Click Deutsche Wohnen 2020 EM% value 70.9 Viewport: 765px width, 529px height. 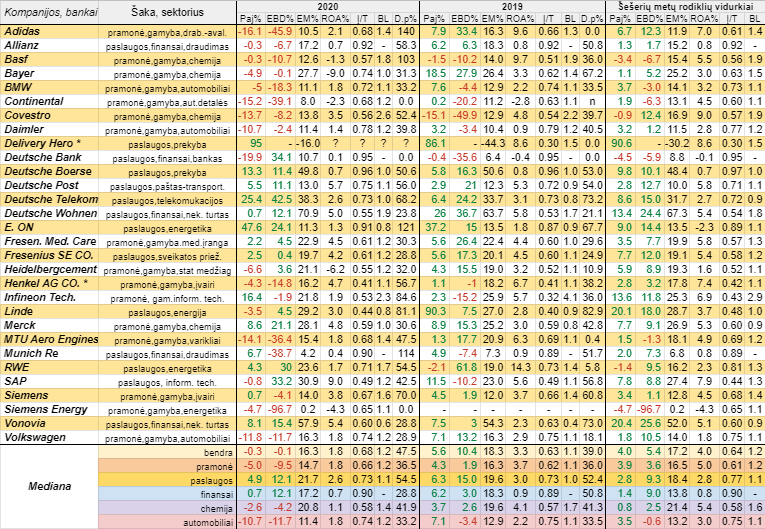pyautogui.click(x=308, y=214)
